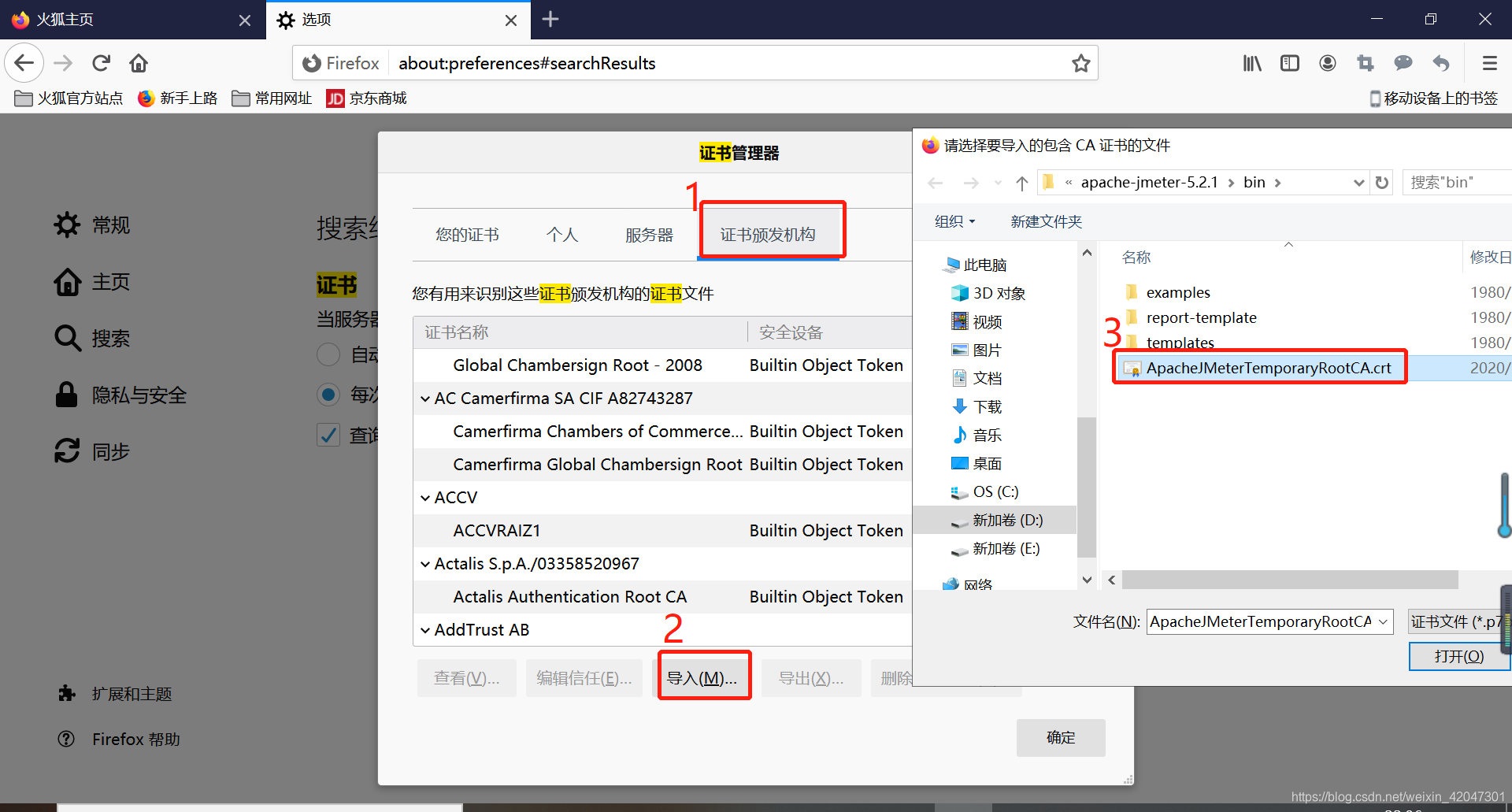Click the undo arrow toolbar icon
The image size is (1512, 812).
pos(1440,63)
